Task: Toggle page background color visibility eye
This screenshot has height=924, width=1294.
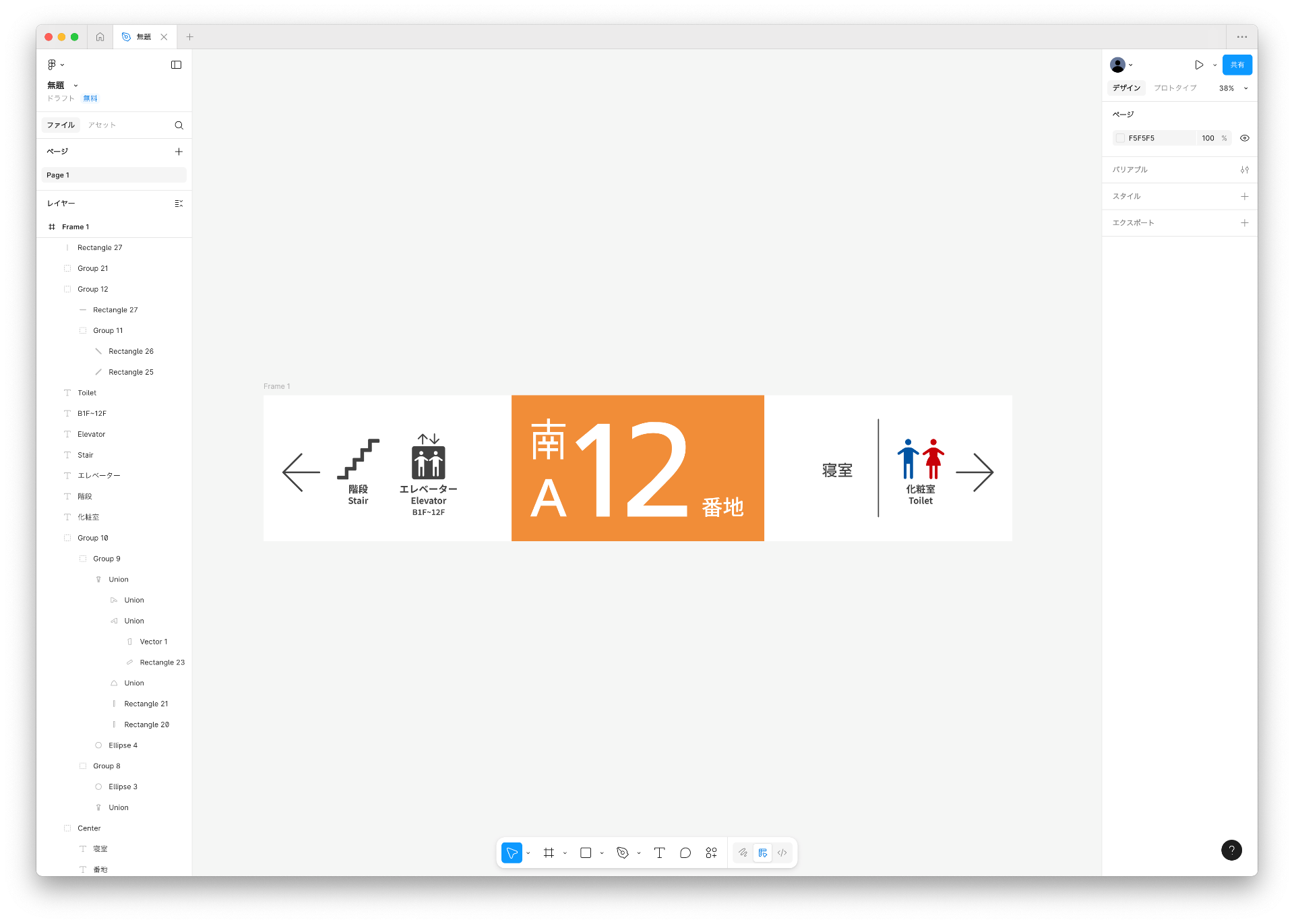Action: (x=1245, y=138)
